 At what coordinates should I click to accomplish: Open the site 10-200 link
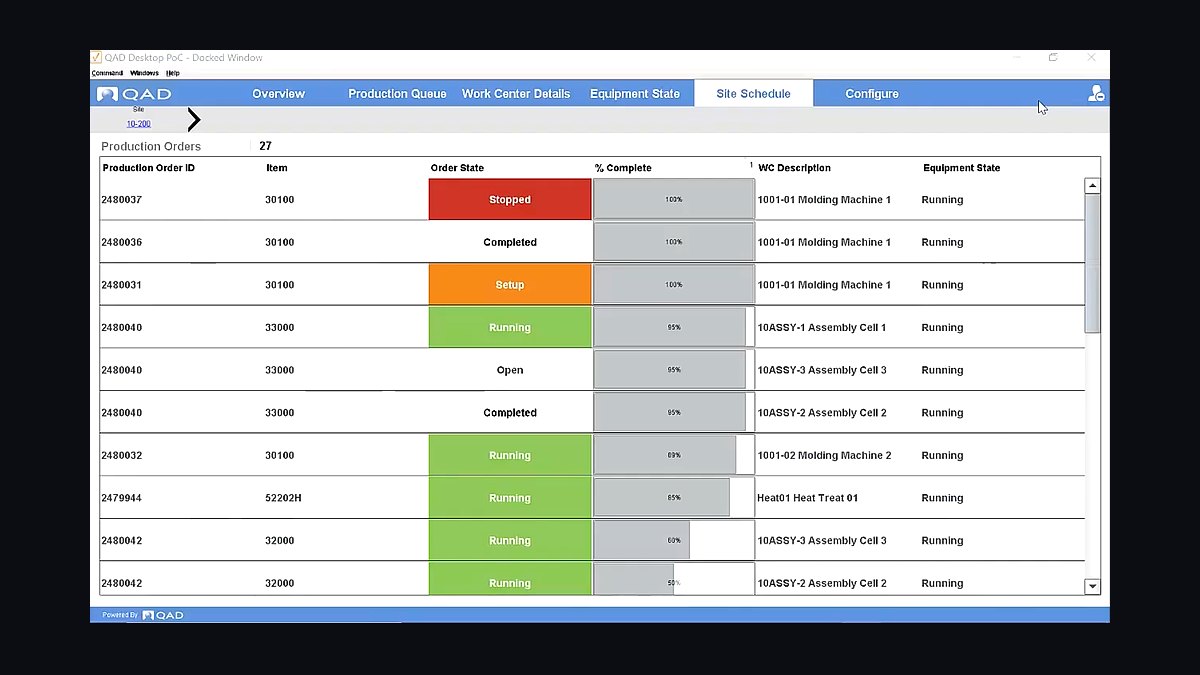(x=138, y=124)
